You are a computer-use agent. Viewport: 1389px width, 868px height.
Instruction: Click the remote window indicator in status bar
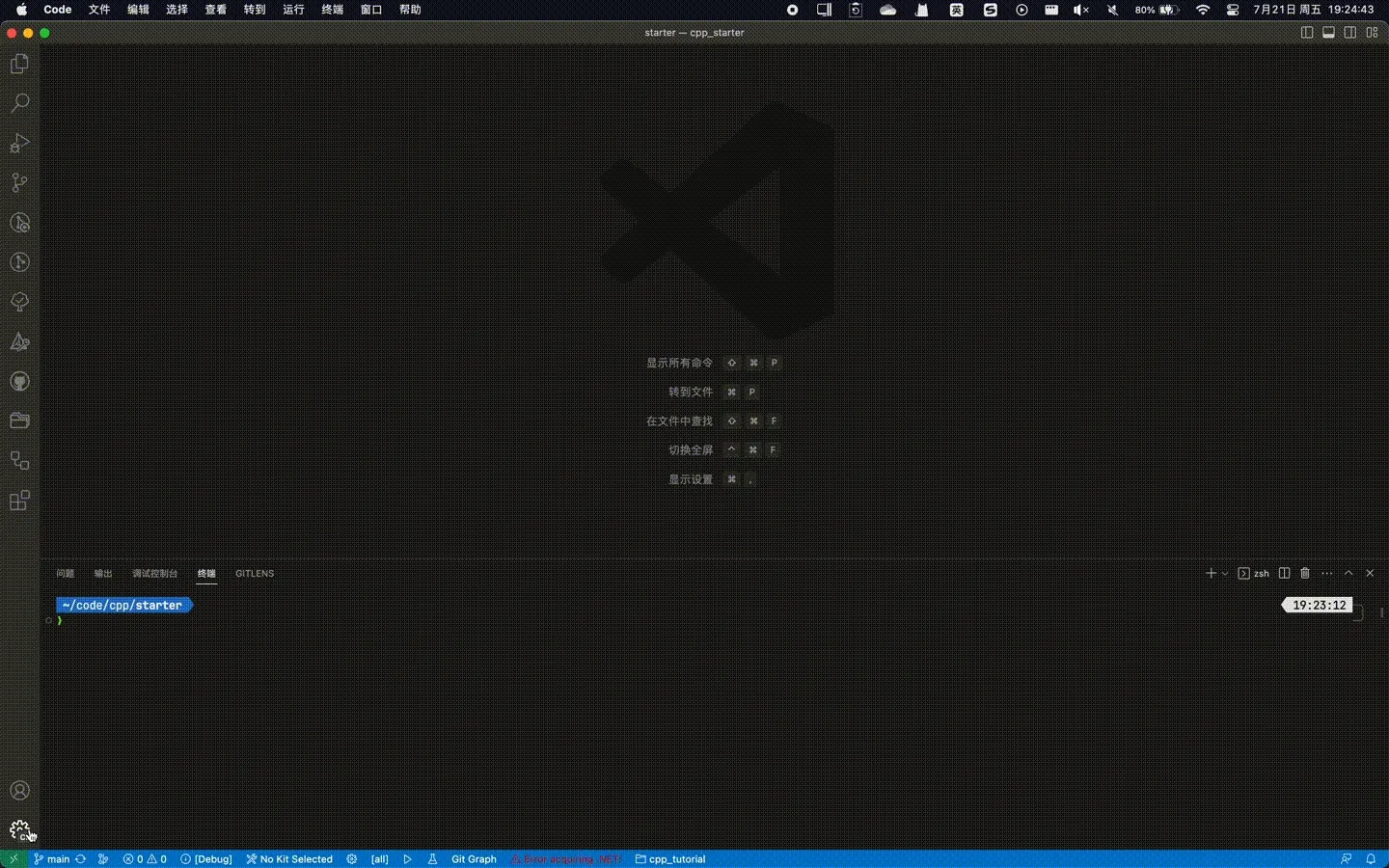pos(14,859)
